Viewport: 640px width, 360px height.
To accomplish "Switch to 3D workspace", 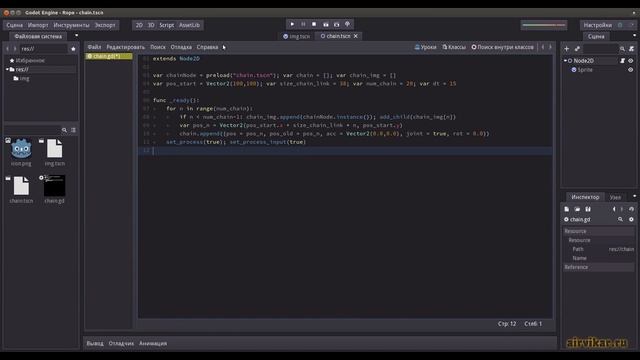I will click(x=151, y=25).
